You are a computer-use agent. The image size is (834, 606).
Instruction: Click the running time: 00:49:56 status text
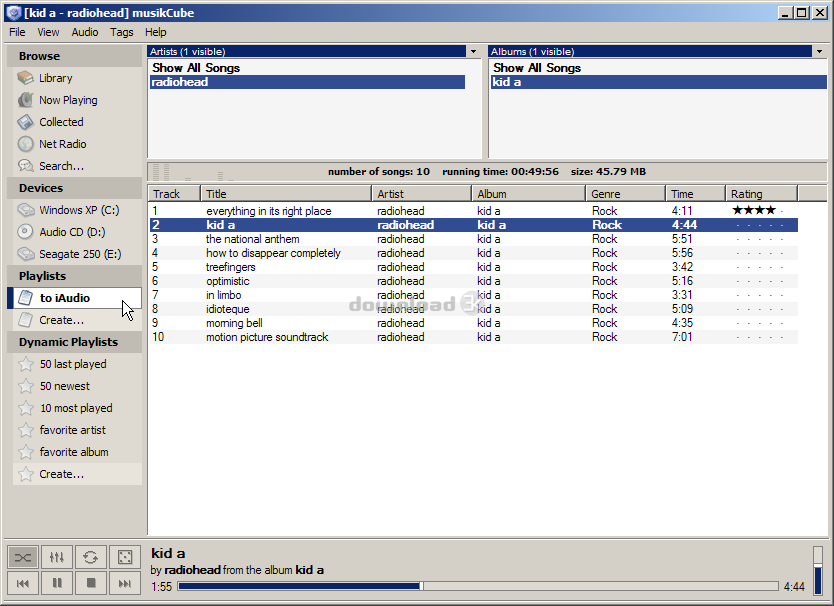(501, 171)
